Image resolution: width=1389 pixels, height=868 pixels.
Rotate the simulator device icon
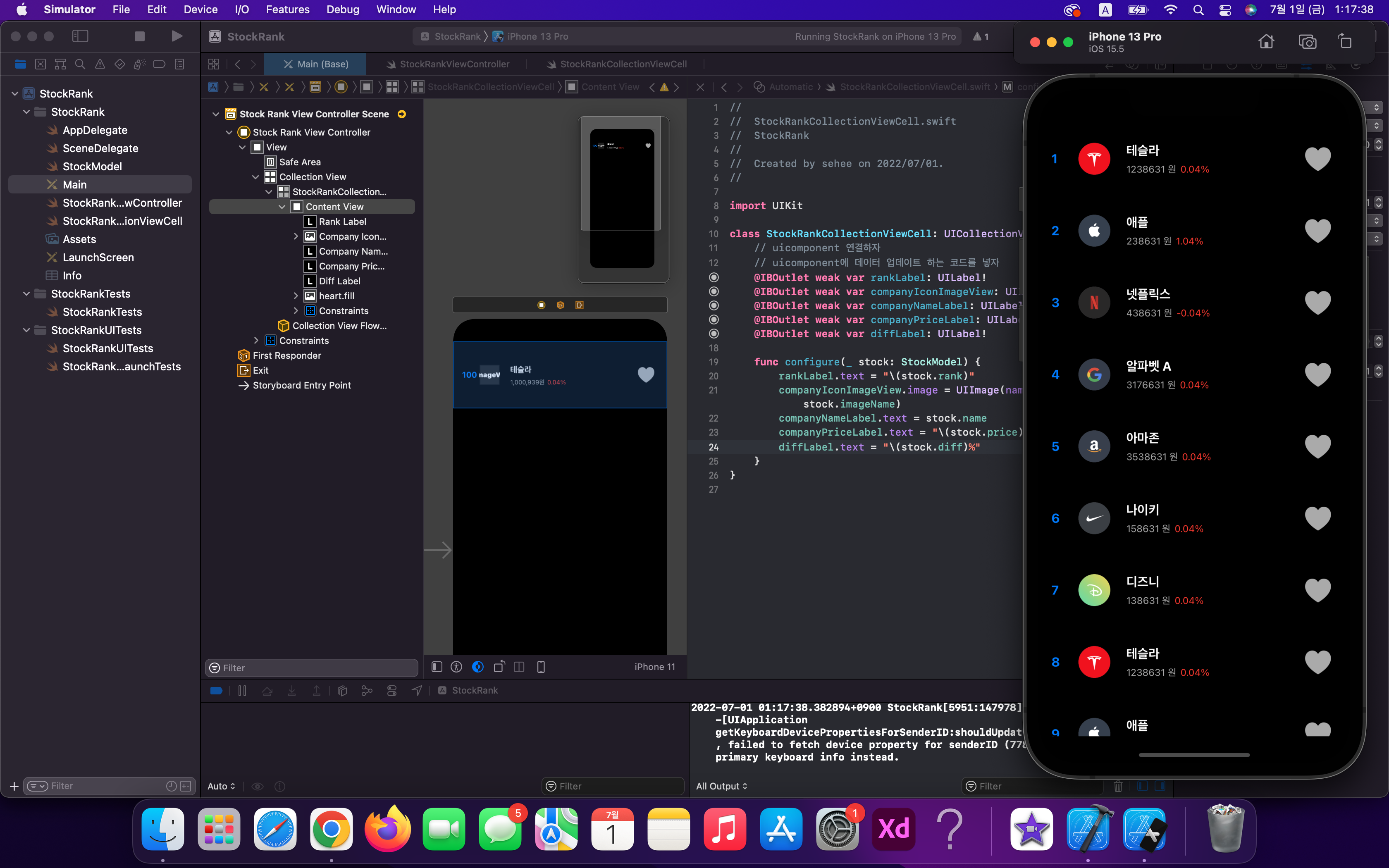click(x=1345, y=42)
